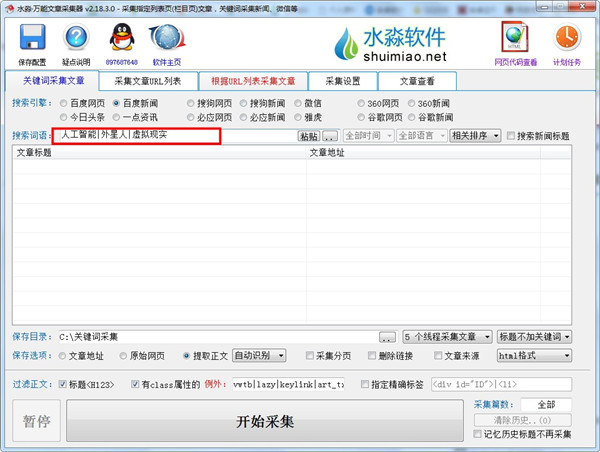The image size is (600, 452).
Task: Click the 开始采集 button
Action: pyautogui.click(x=265, y=421)
